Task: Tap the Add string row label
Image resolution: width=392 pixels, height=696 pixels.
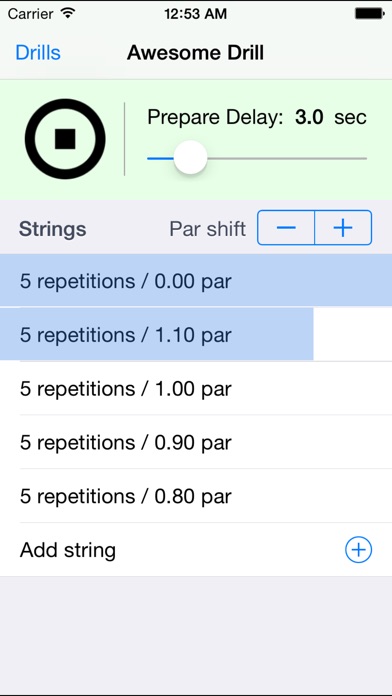Action: pyautogui.click(x=68, y=550)
